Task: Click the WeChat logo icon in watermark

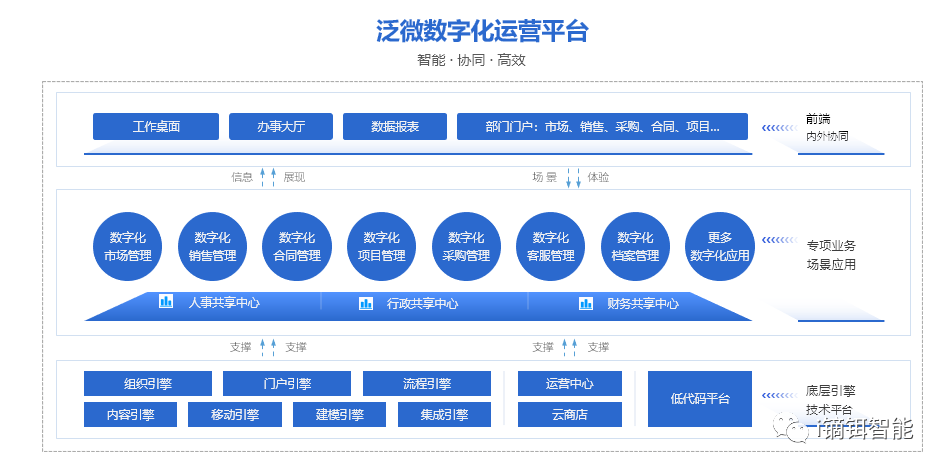Action: 799,430
